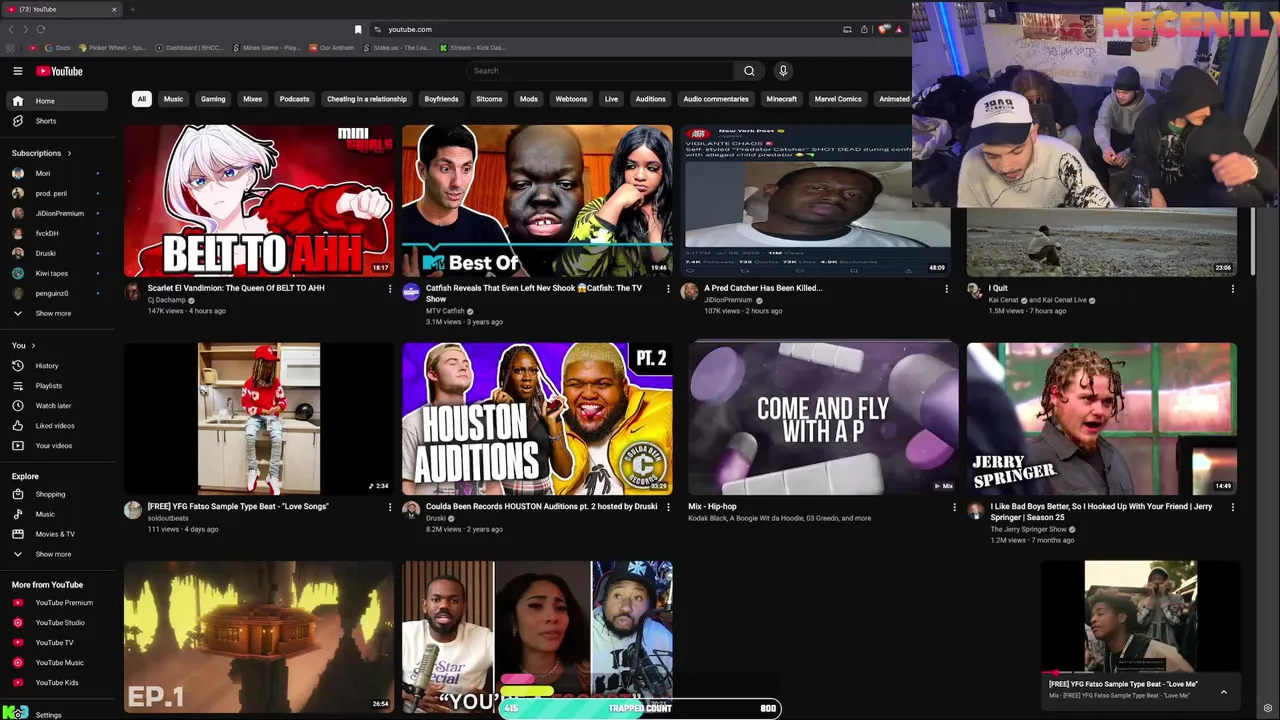
Task: Expand Show more under Explore
Action: coord(56,554)
